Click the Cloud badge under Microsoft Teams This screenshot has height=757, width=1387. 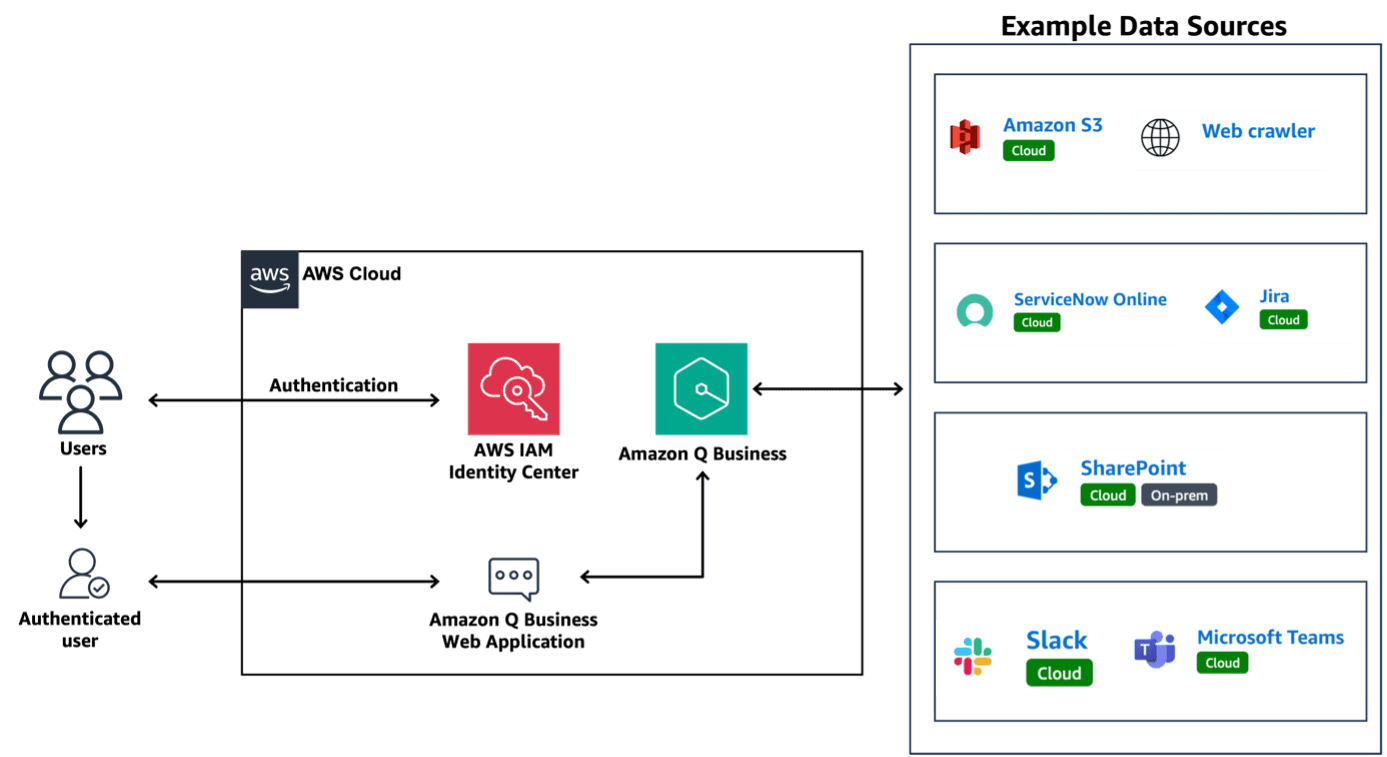click(1222, 662)
